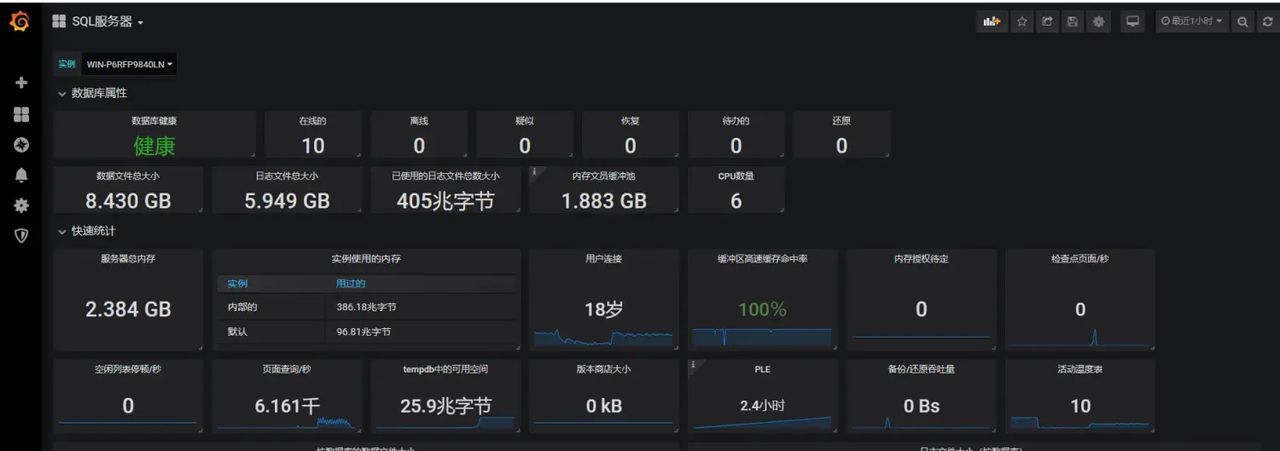Sort table by 实例 column header

click(x=238, y=284)
